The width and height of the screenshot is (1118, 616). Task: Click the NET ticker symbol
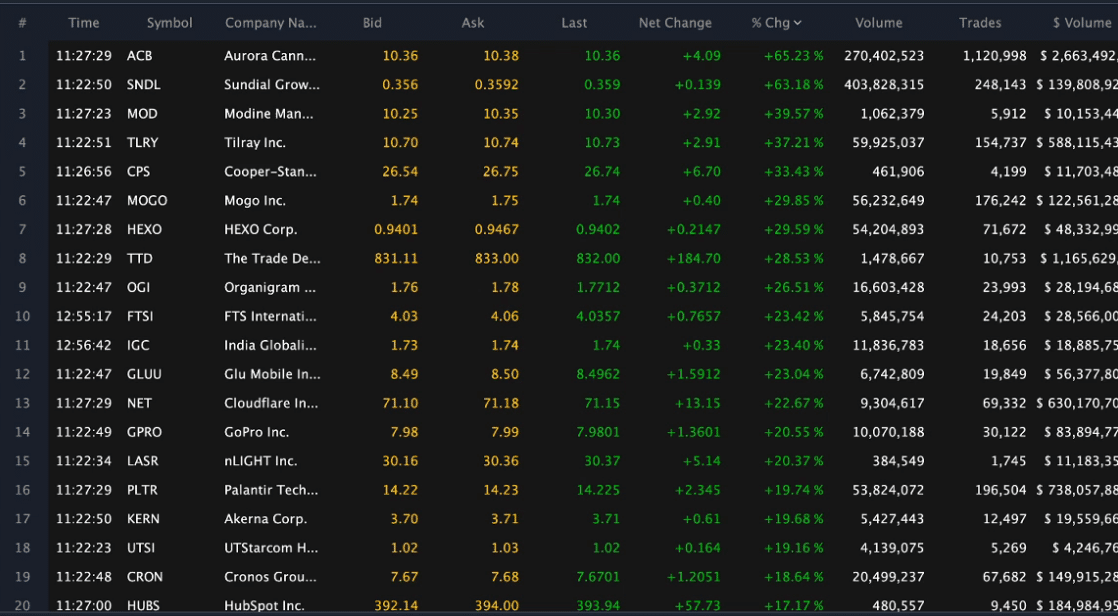coord(139,404)
